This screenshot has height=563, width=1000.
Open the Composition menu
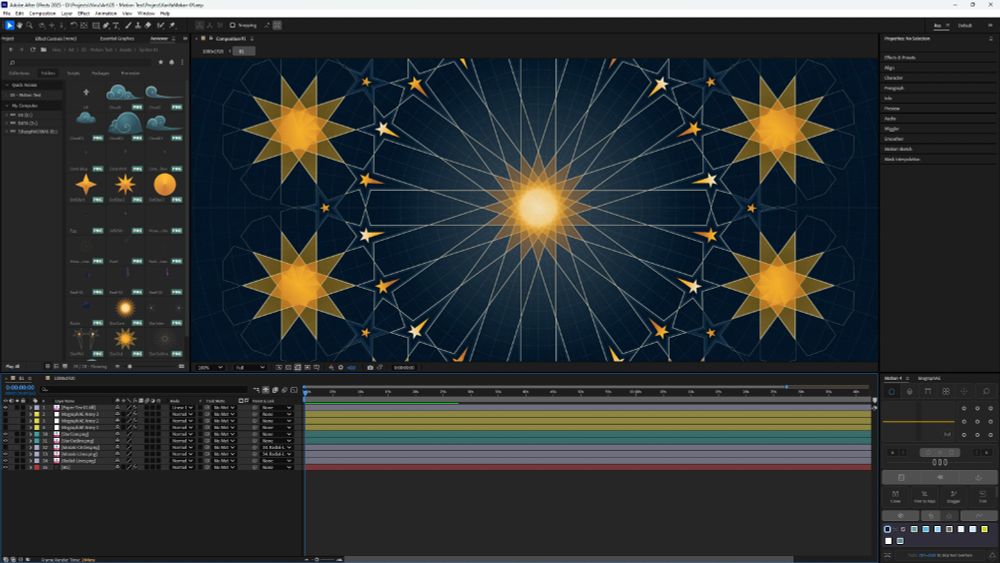pyautogui.click(x=42, y=13)
